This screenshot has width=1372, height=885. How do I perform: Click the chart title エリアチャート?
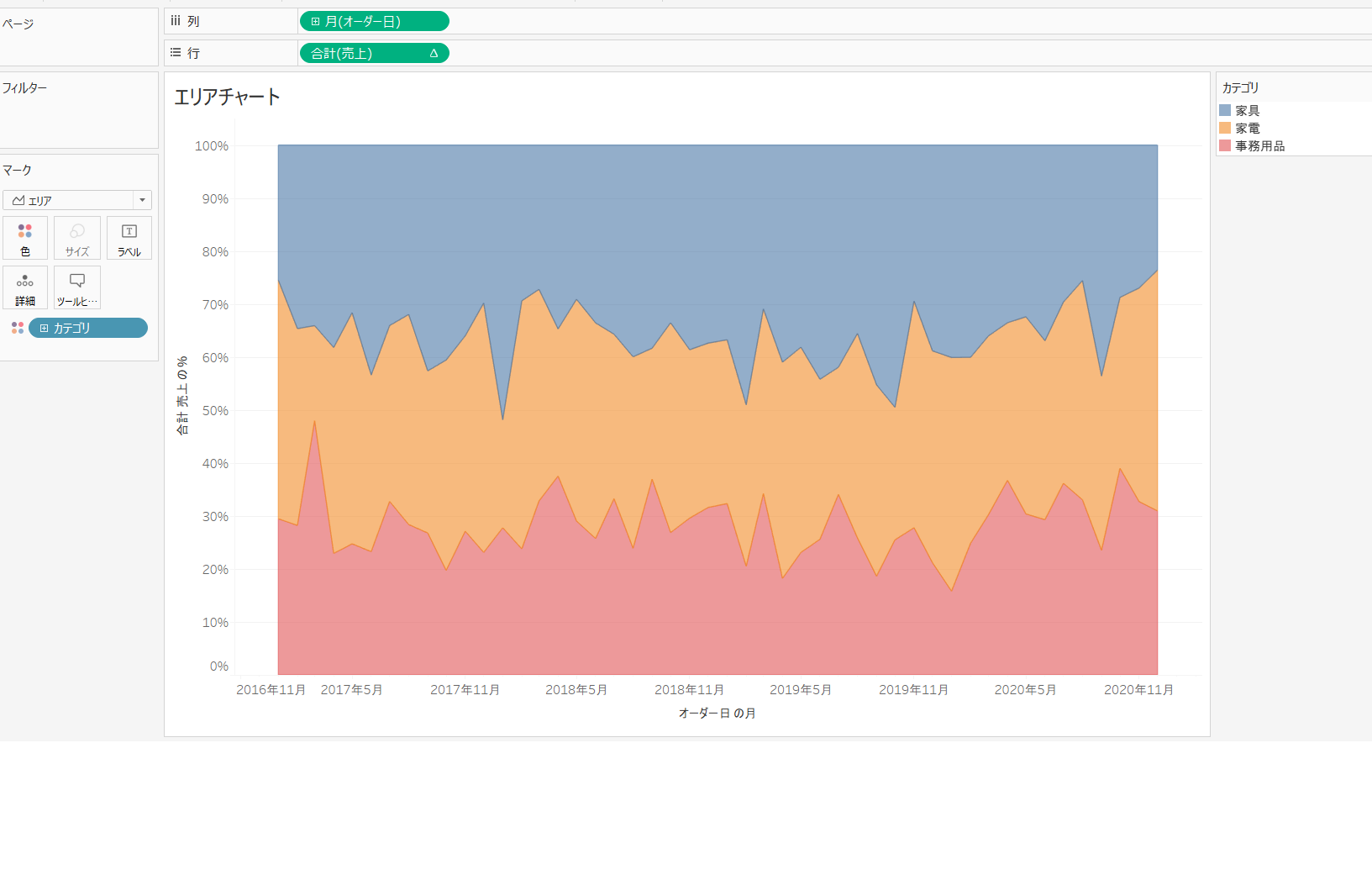coord(227,97)
